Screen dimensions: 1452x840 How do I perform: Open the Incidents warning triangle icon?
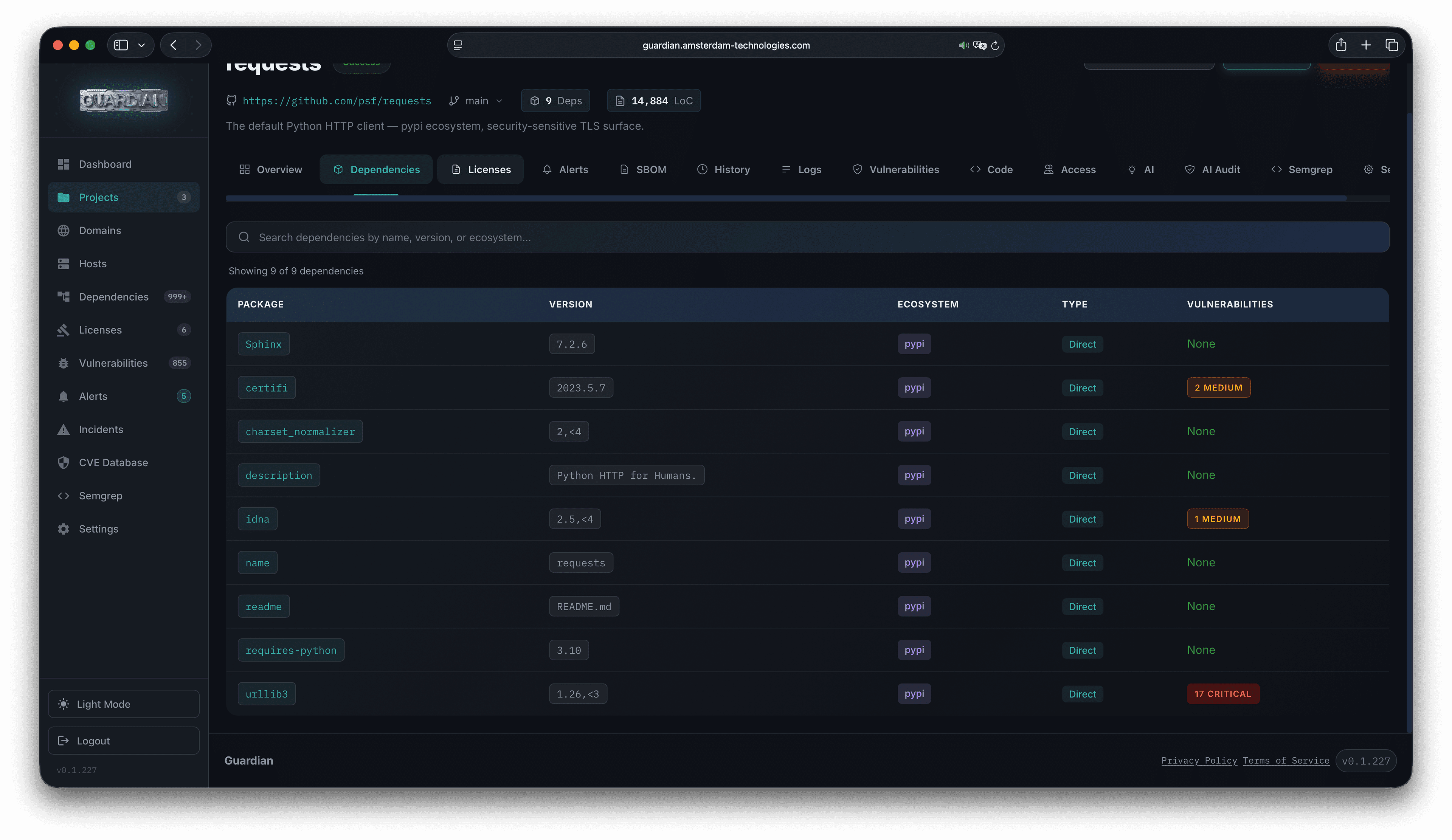click(64, 429)
